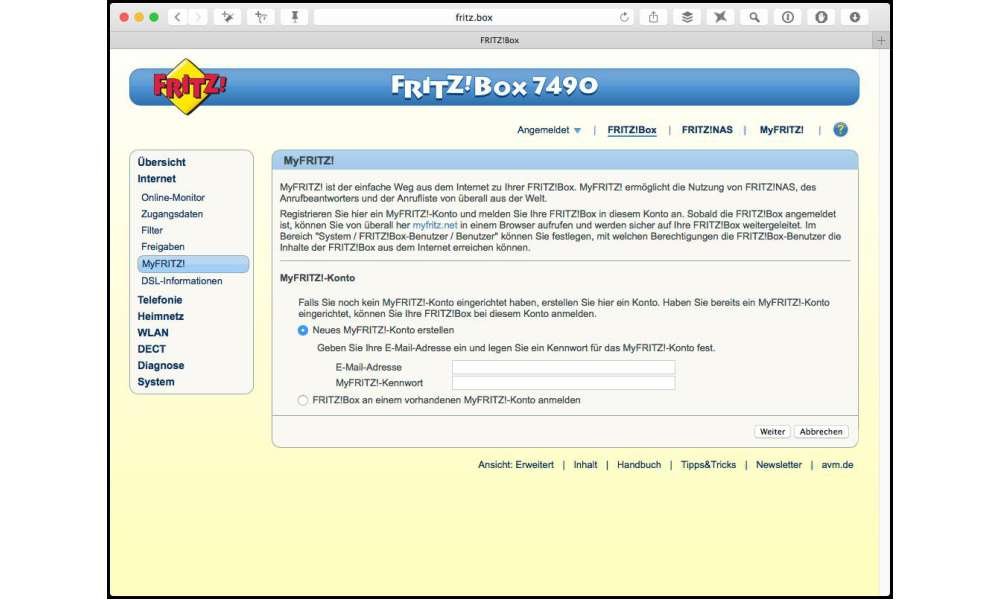The height and width of the screenshot is (600, 1000).
Task: Click the fritz.box address bar
Action: click(473, 17)
